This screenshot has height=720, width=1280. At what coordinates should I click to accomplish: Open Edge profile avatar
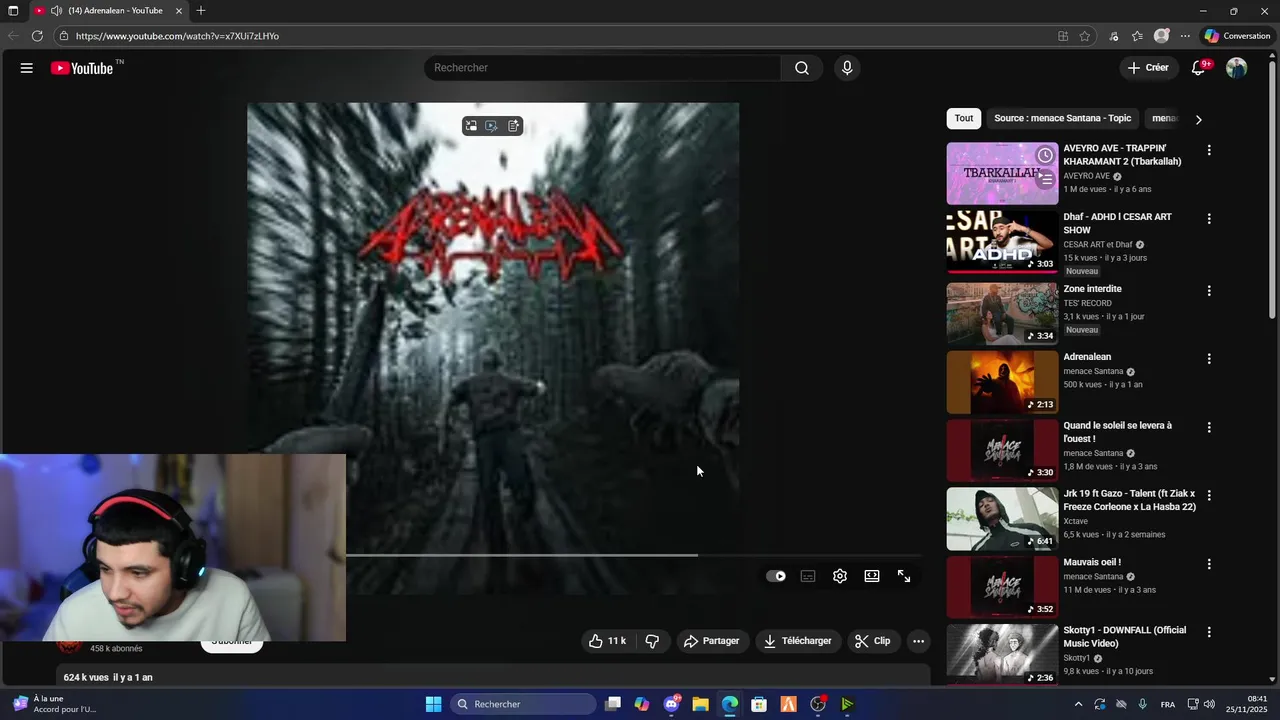click(1161, 36)
